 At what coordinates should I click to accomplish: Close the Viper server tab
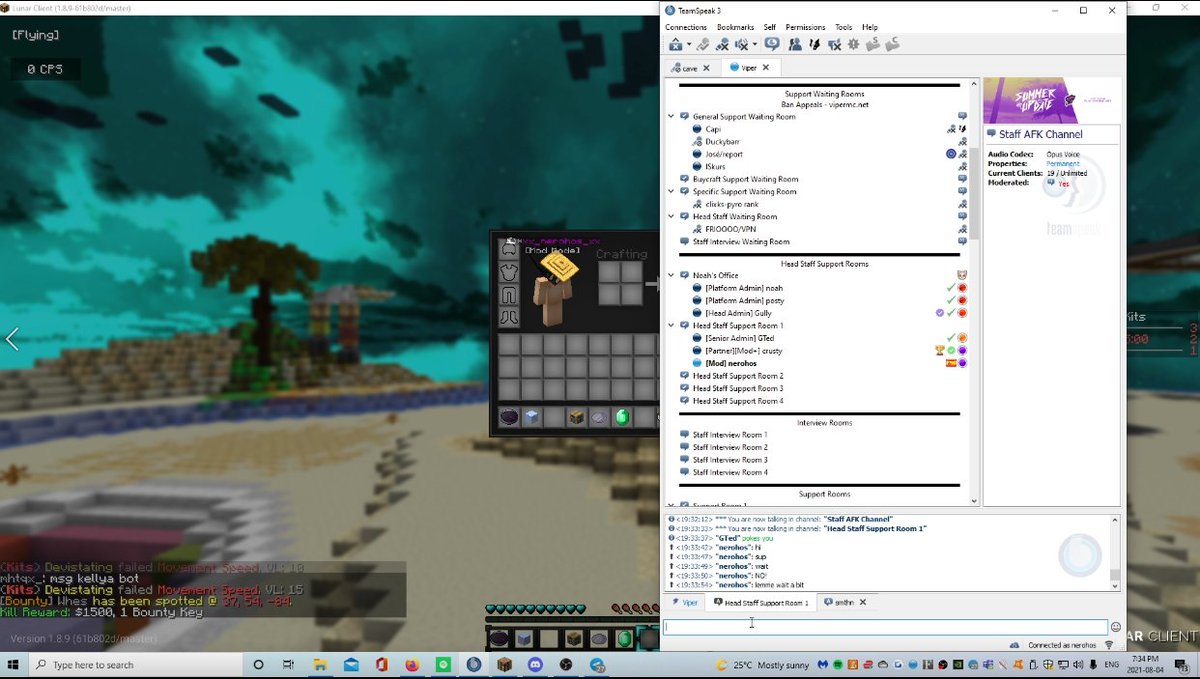coord(766,68)
